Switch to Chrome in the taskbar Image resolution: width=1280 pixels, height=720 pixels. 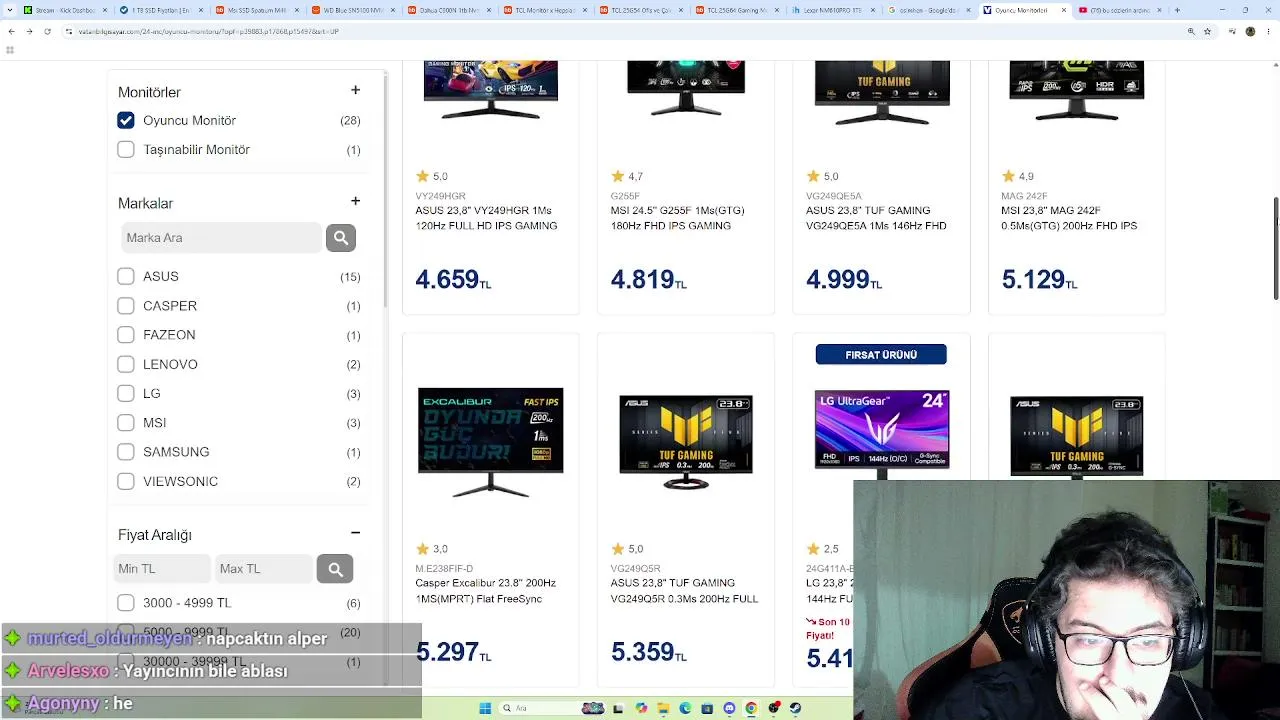(x=751, y=708)
